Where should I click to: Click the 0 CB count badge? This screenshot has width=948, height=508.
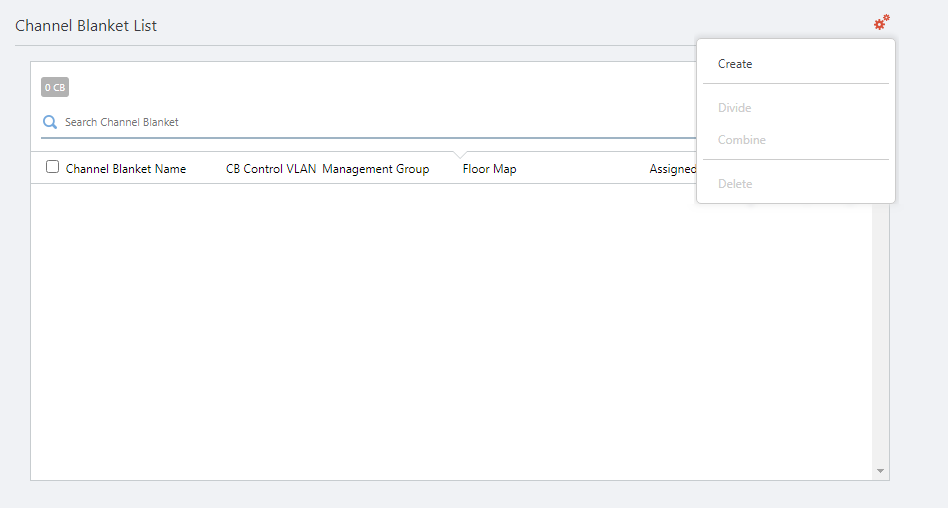(x=55, y=88)
